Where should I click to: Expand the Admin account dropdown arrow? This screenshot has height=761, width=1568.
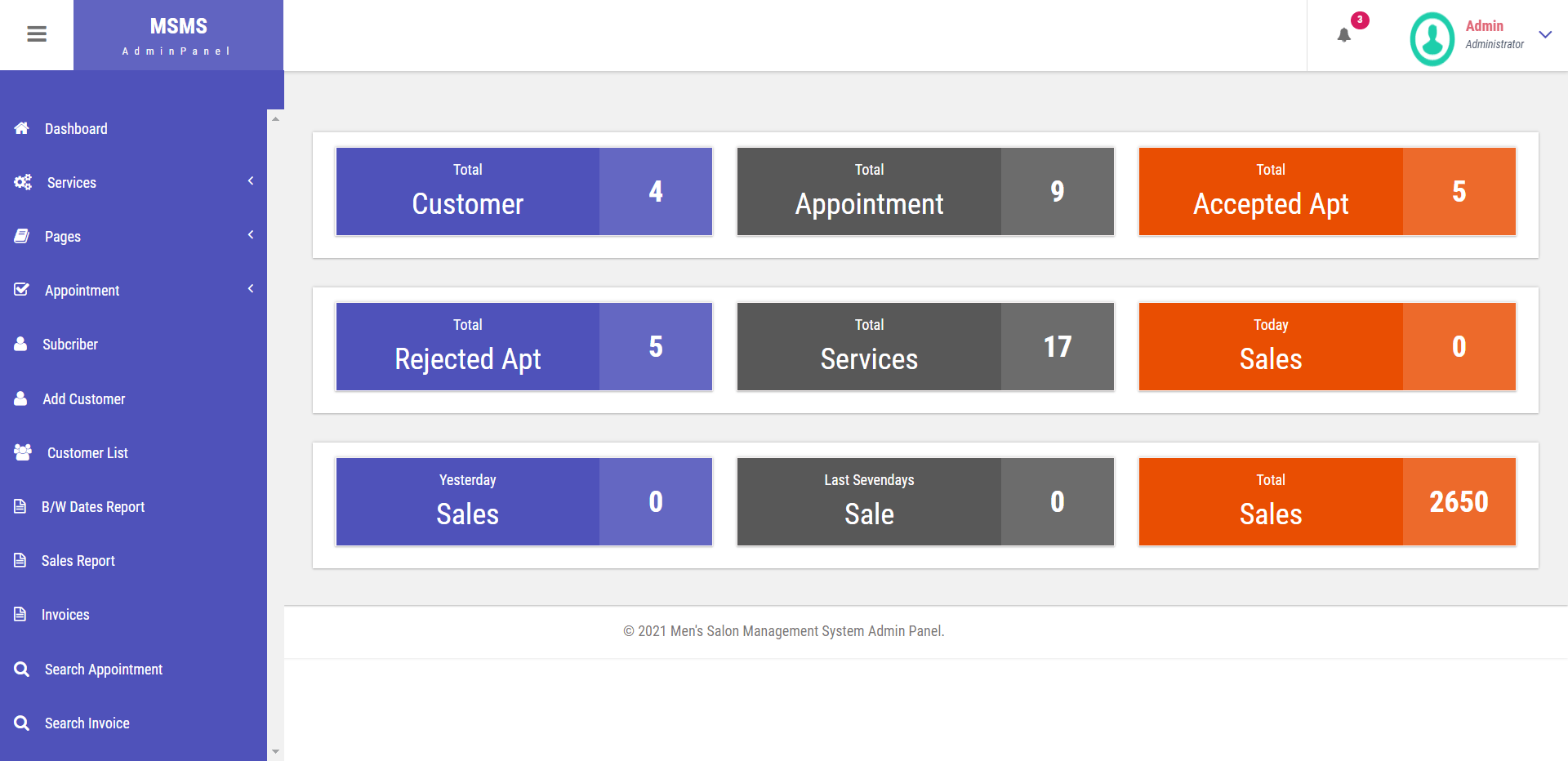pyautogui.click(x=1545, y=34)
